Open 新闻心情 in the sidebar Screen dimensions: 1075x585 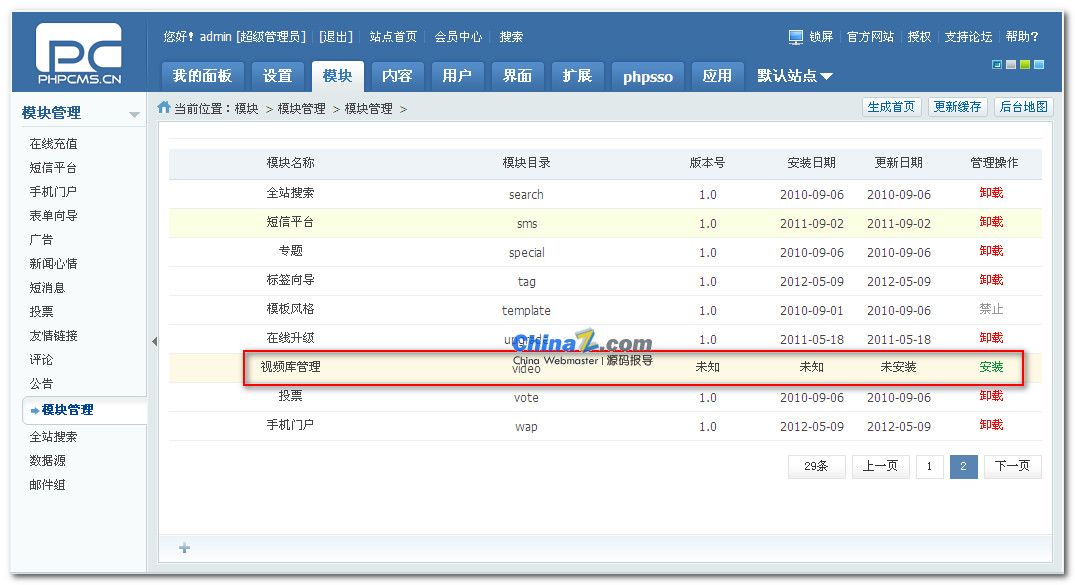[x=53, y=264]
